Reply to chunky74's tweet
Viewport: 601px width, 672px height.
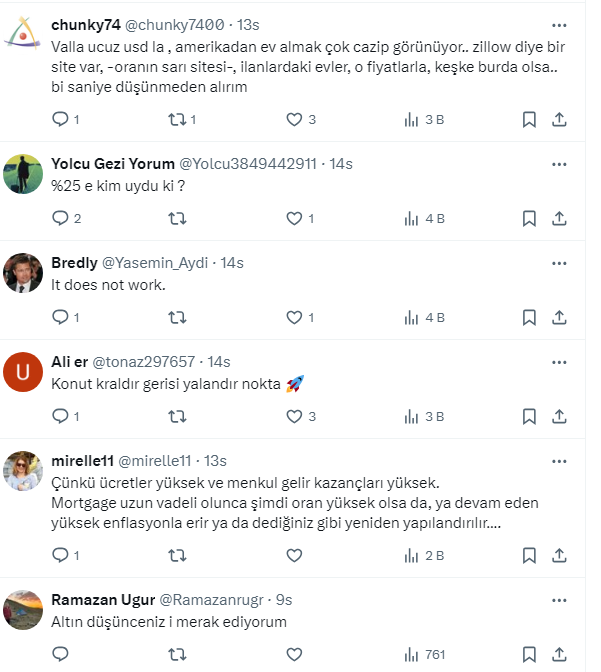click(60, 120)
